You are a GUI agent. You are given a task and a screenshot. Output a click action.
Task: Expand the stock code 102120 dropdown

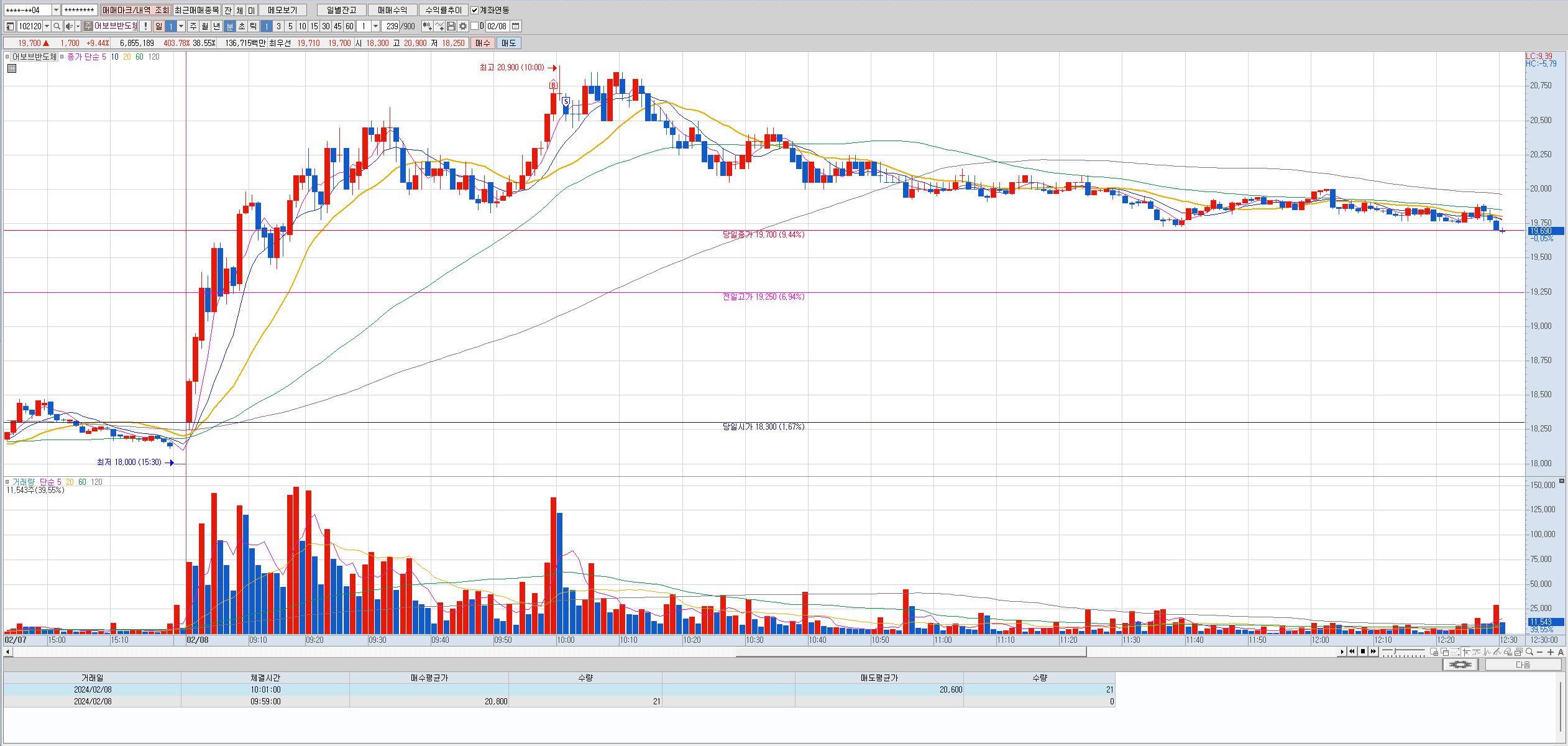(x=47, y=26)
